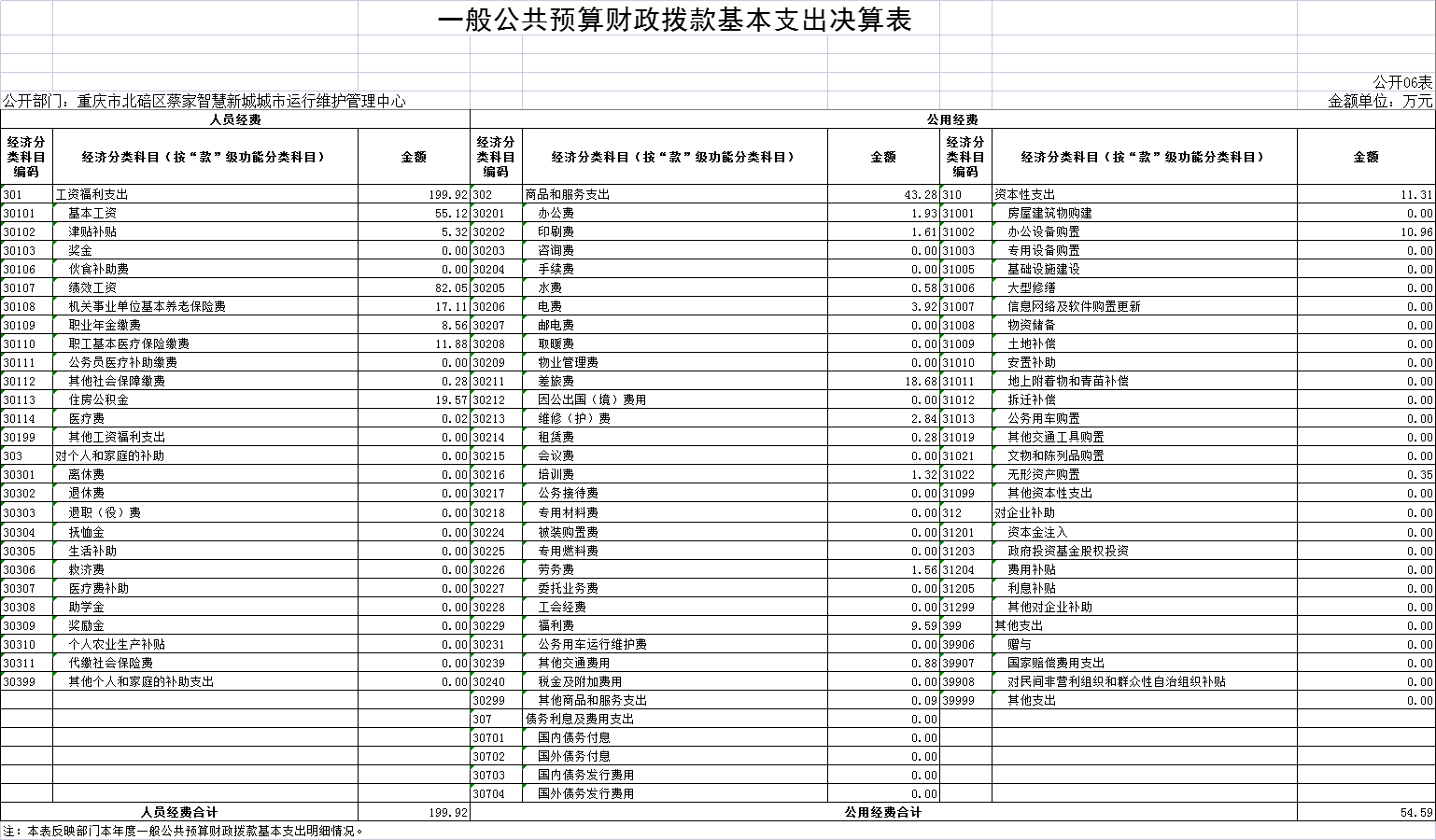Select the 资本性支出 amount 11.31

1366,194
